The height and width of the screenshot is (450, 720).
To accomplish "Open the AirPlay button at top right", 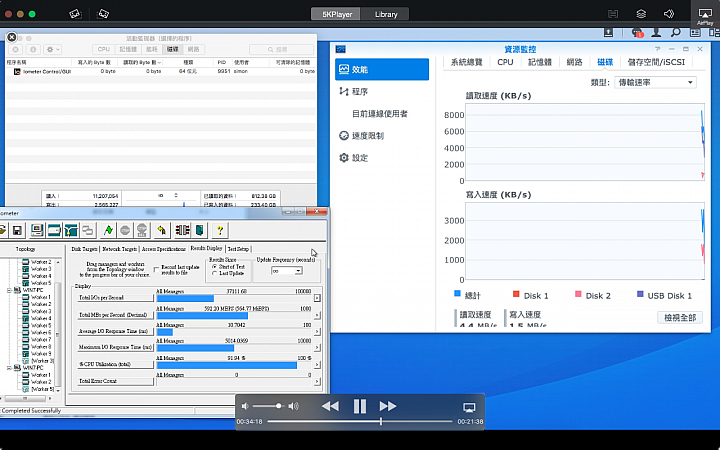I will pyautogui.click(x=705, y=15).
